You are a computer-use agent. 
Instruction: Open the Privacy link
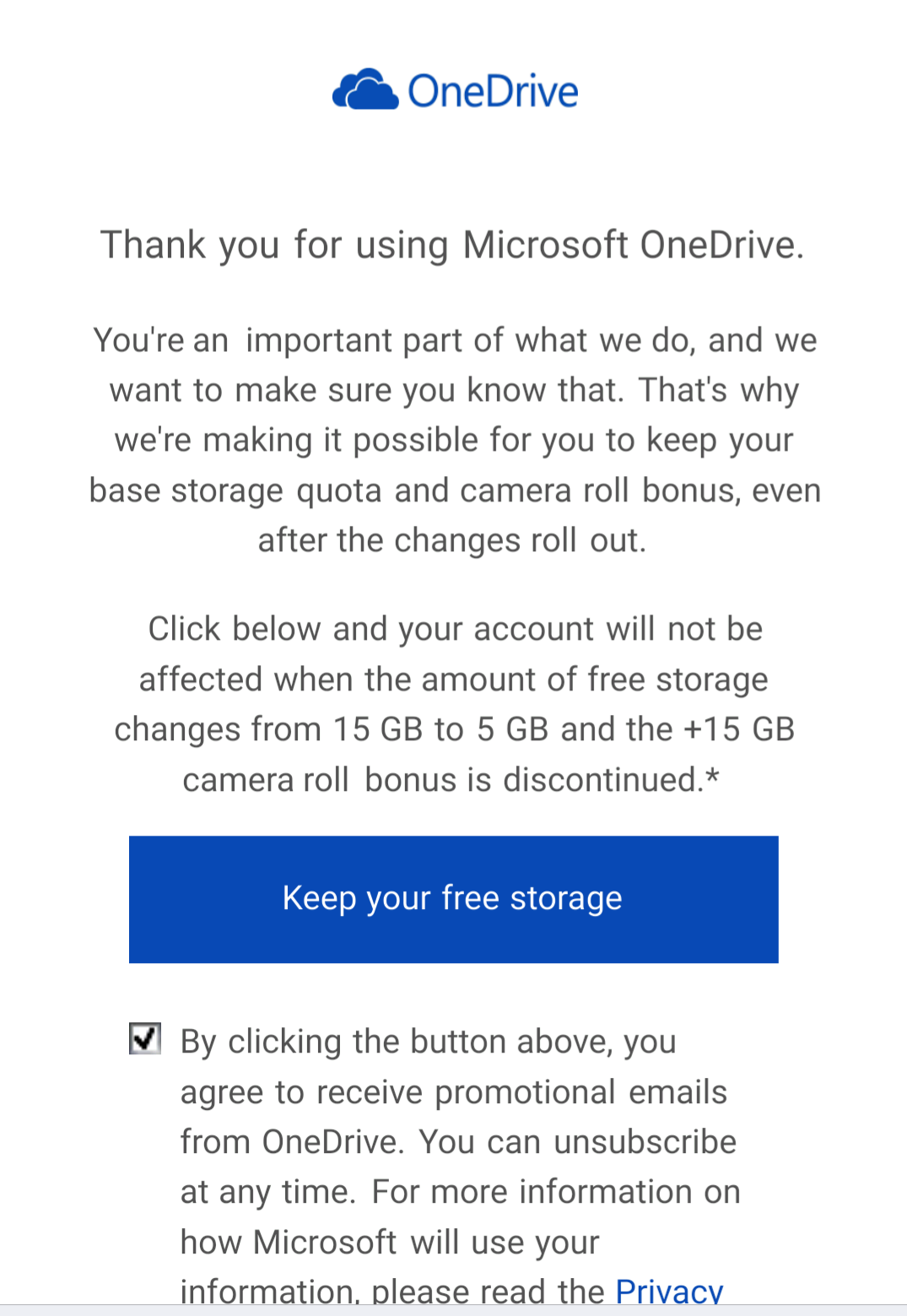(669, 1292)
